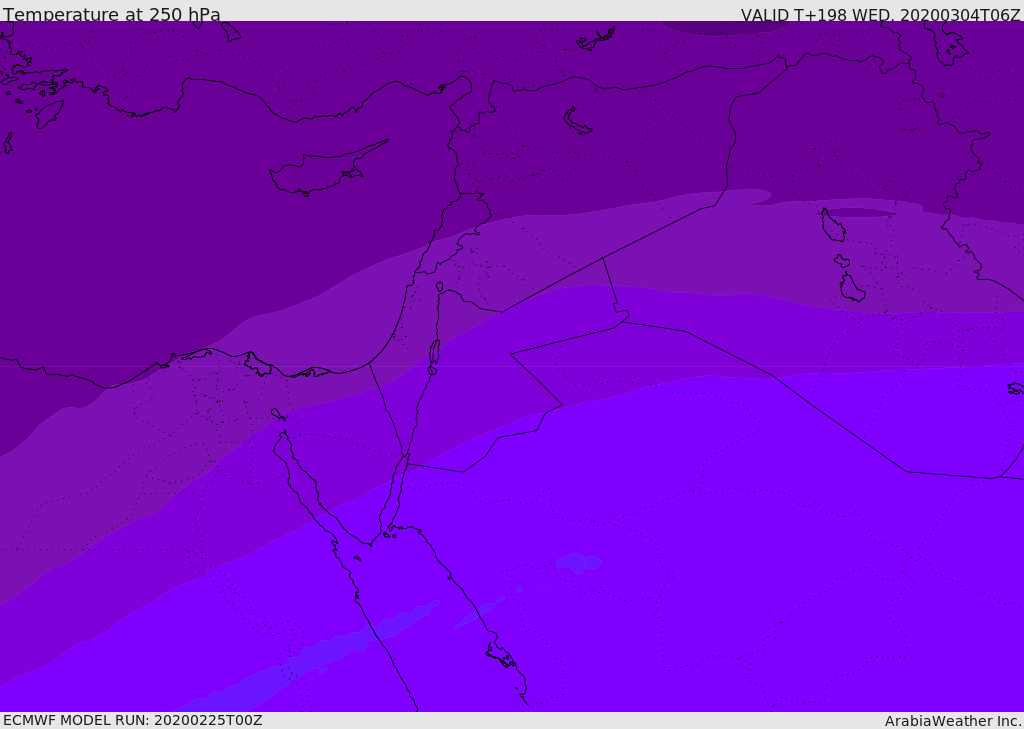Click the 'ECMWF MODEL RUN: 20200225T00Z' text

coord(133,721)
